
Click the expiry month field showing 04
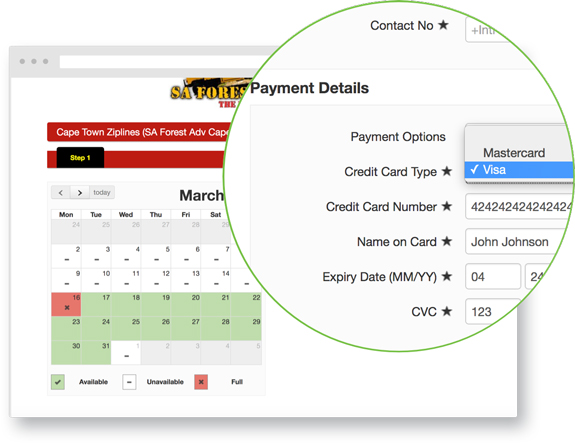[x=493, y=277]
